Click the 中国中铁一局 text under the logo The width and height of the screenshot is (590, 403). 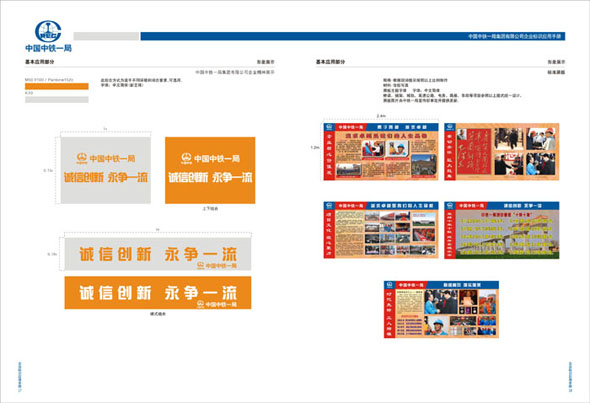click(x=49, y=48)
